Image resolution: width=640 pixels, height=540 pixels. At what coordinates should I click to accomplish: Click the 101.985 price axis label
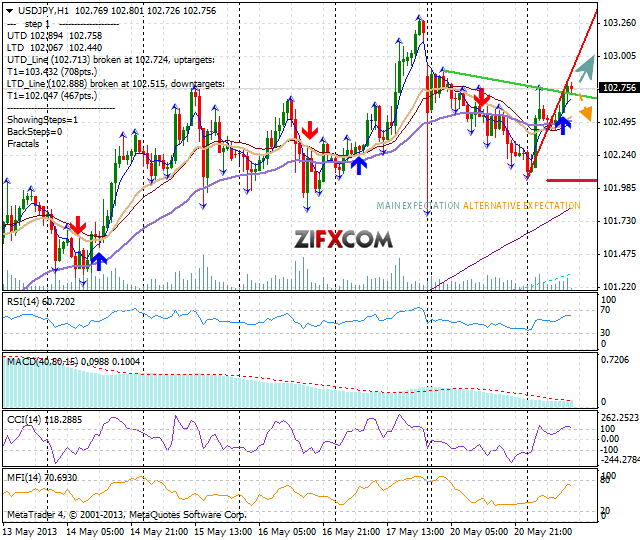pyautogui.click(x=619, y=188)
